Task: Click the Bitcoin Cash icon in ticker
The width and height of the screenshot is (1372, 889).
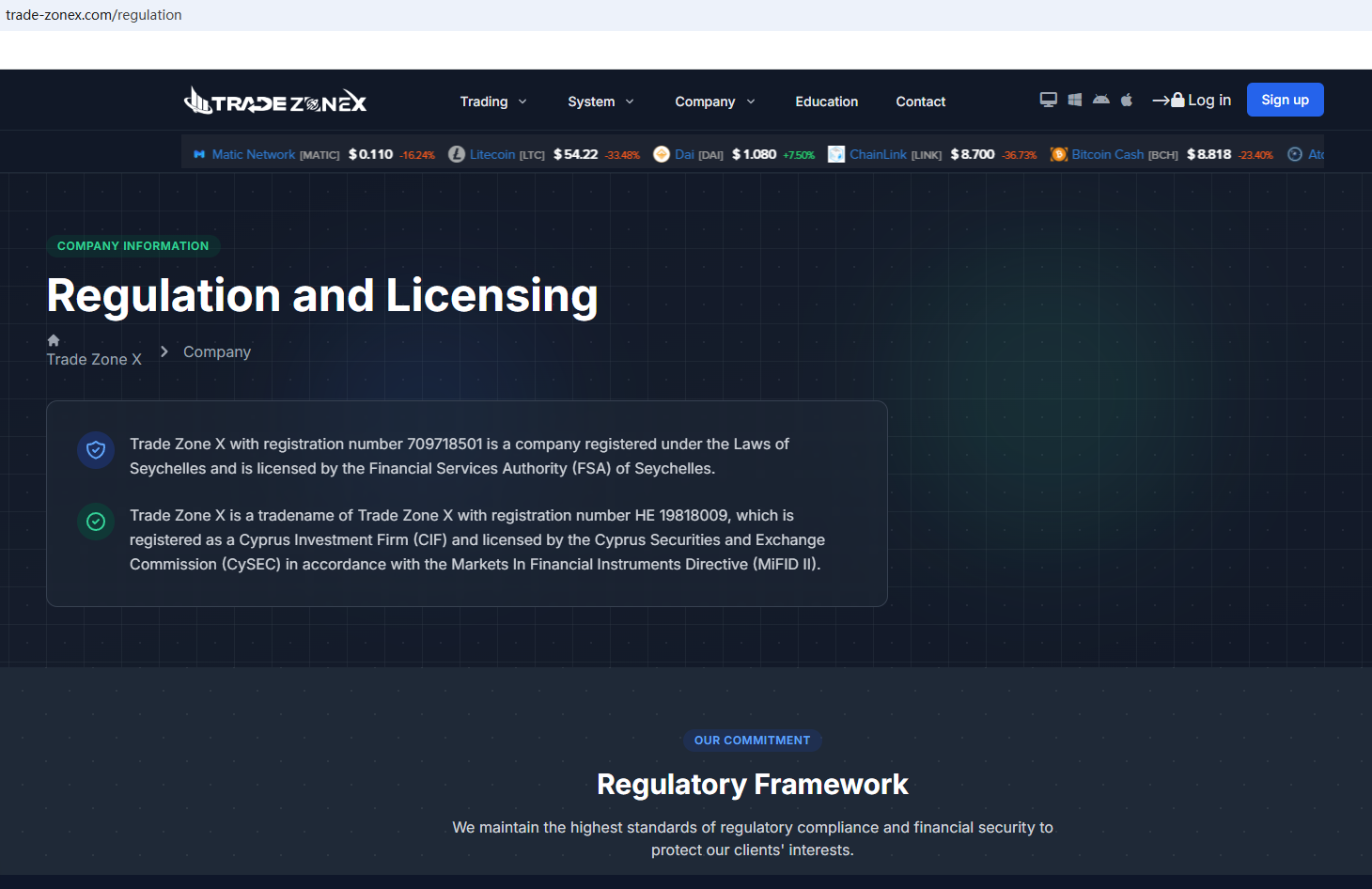Action: coord(1059,154)
